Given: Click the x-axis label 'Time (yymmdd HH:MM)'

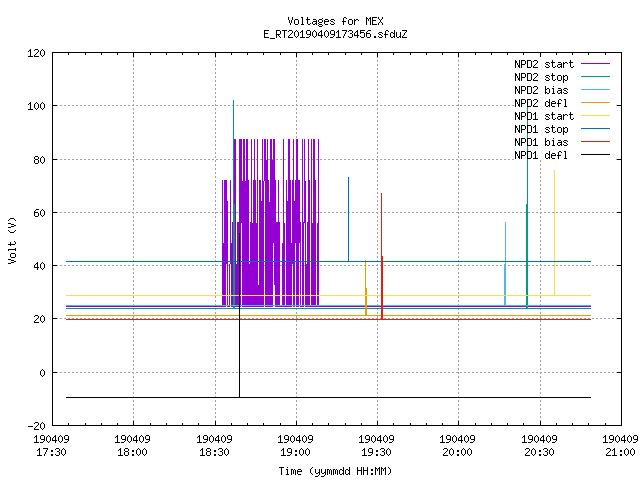Looking at the screenshot, I should tap(335, 471).
